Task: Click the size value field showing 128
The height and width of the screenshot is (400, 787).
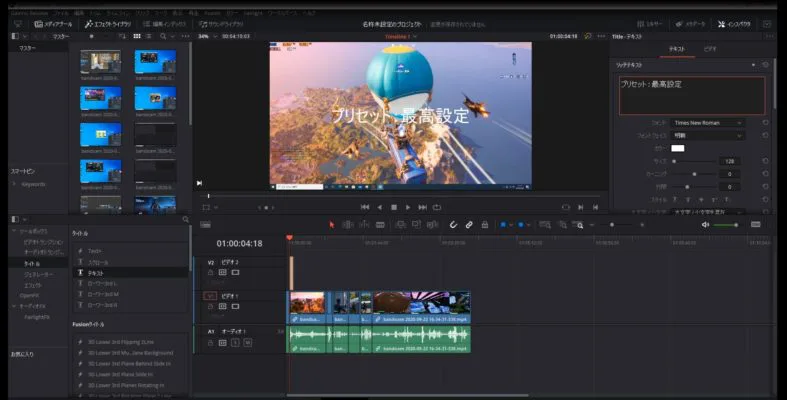Action: click(730, 161)
